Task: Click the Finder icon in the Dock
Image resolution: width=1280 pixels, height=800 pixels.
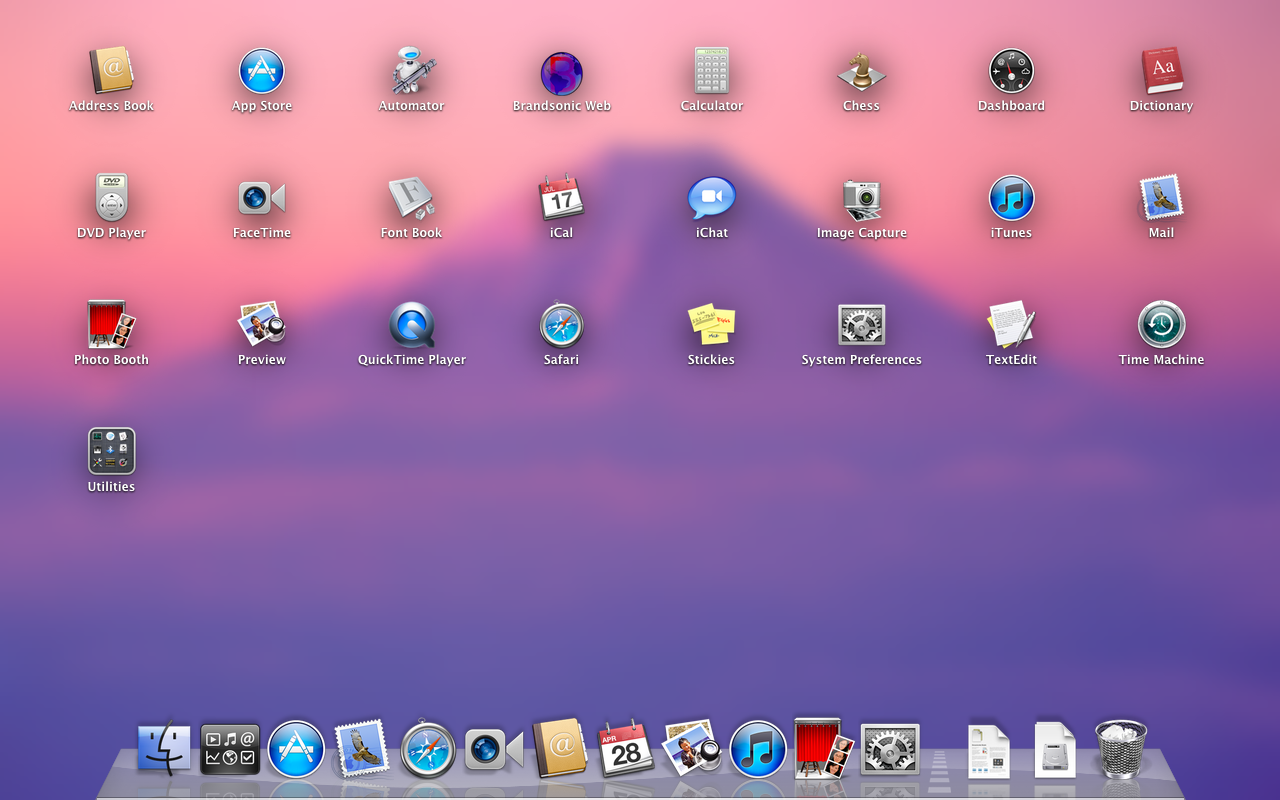Action: tap(164, 748)
